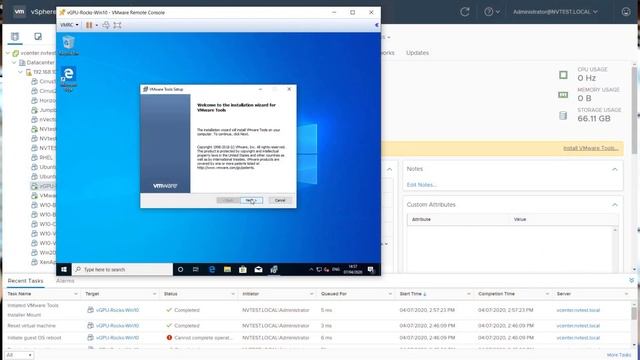Select the Recycle Bin desktop icon
Image resolution: width=640 pixels, height=360 pixels.
pos(69,45)
